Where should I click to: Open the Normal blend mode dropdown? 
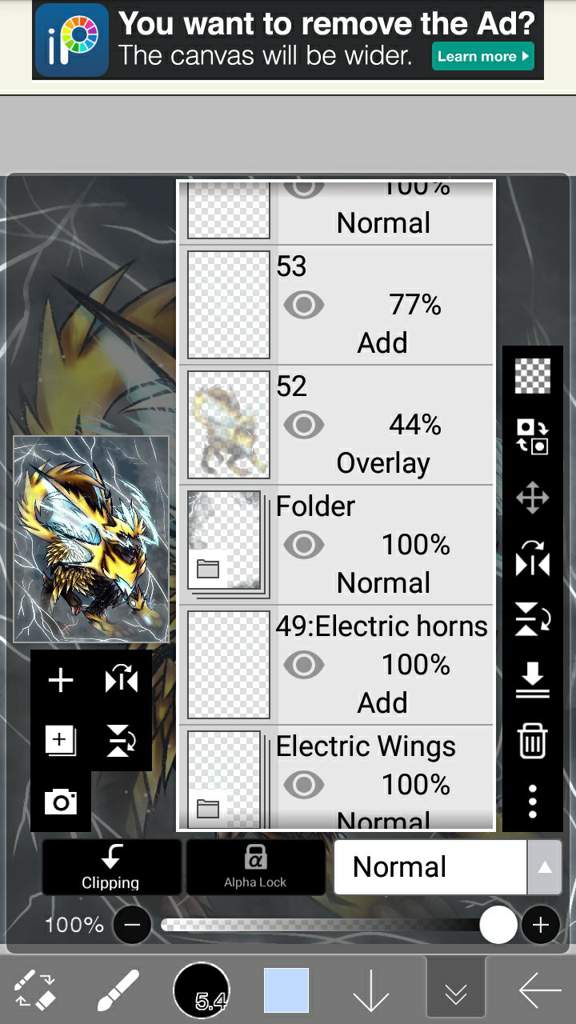tap(447, 867)
